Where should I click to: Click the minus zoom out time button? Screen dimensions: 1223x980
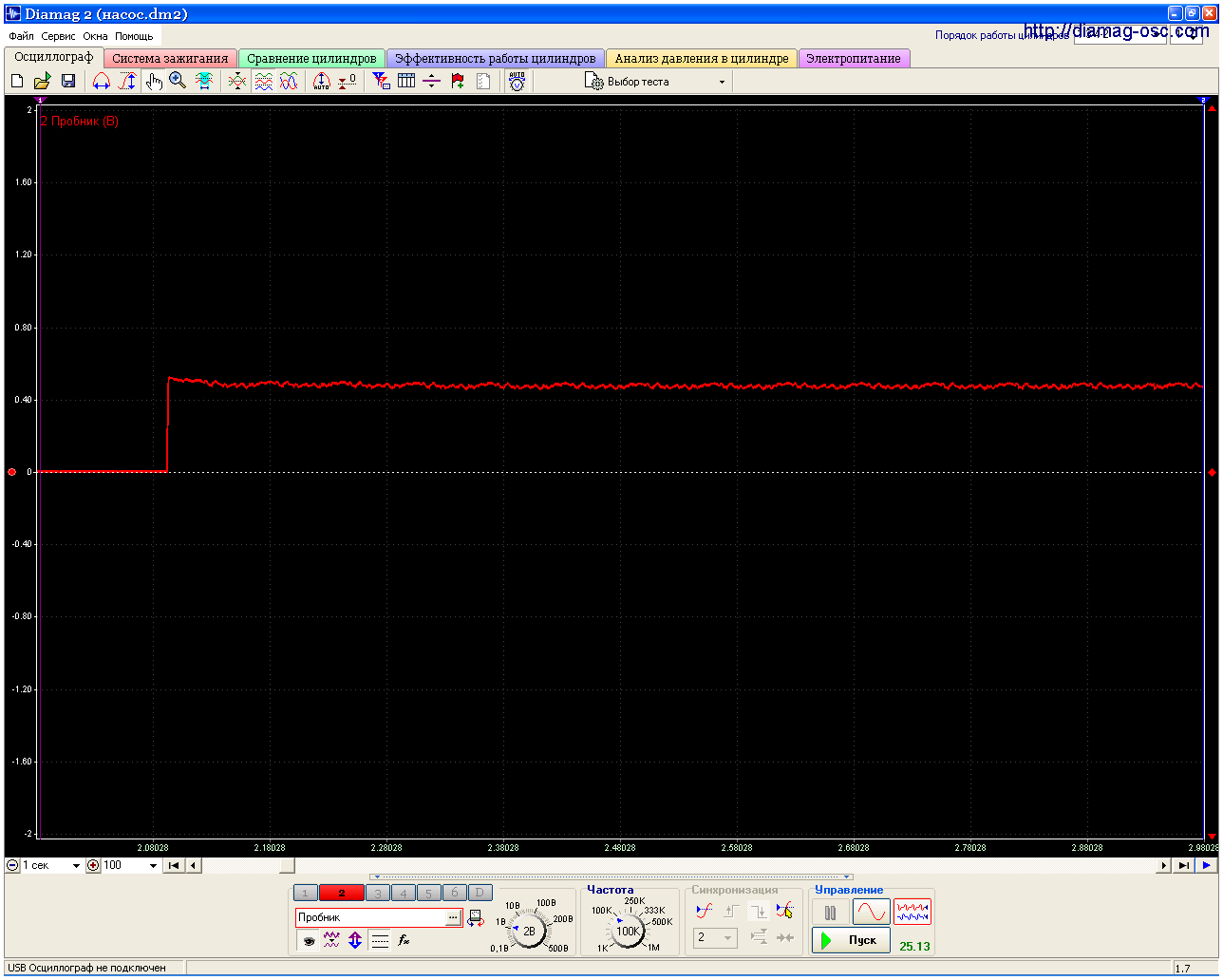(12, 865)
